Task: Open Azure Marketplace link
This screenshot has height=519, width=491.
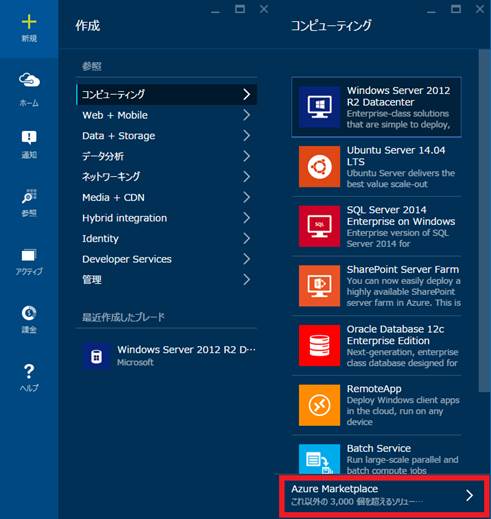Action: pos(384,495)
